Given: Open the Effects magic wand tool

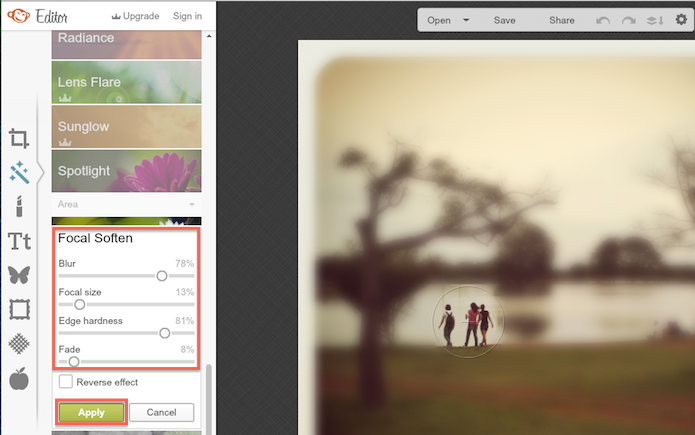Looking at the screenshot, I should [x=19, y=172].
